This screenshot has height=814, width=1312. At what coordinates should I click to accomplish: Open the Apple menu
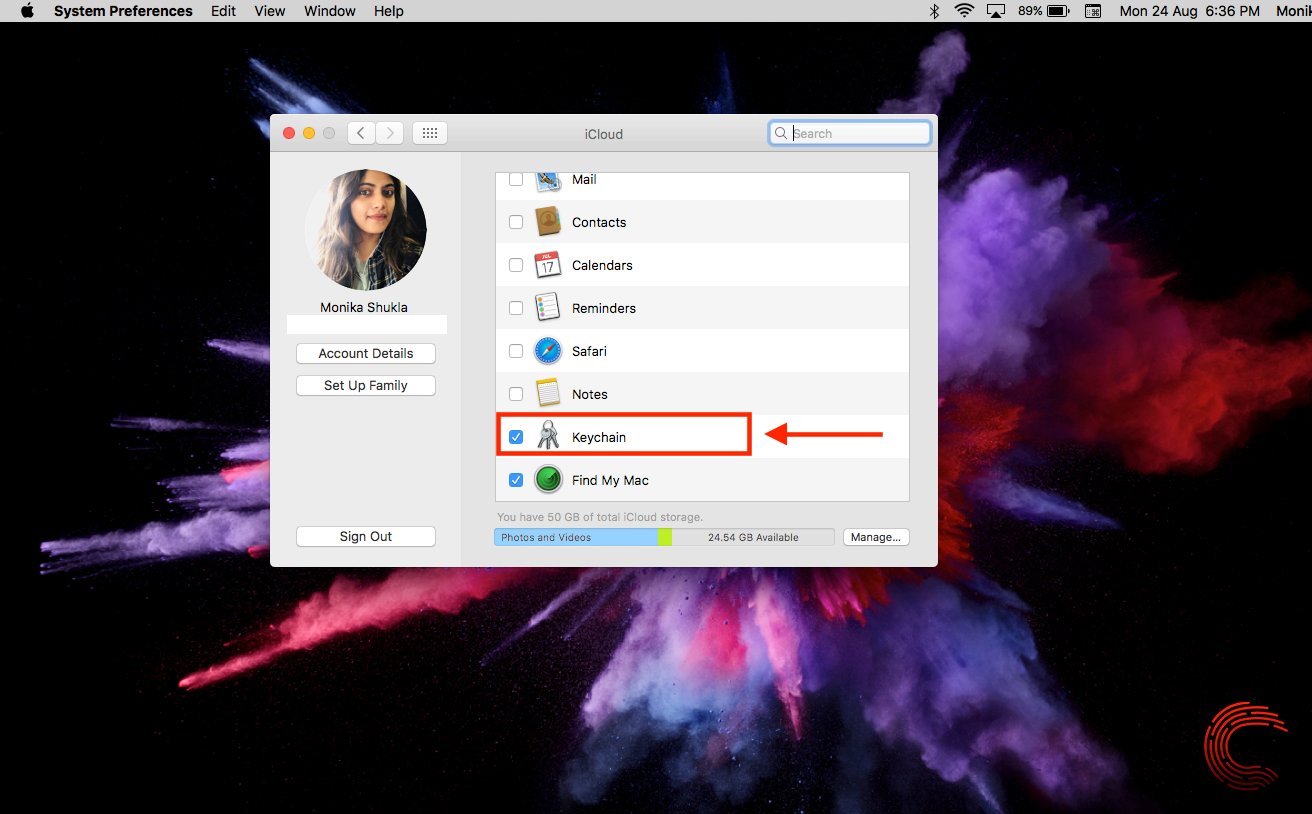click(27, 11)
